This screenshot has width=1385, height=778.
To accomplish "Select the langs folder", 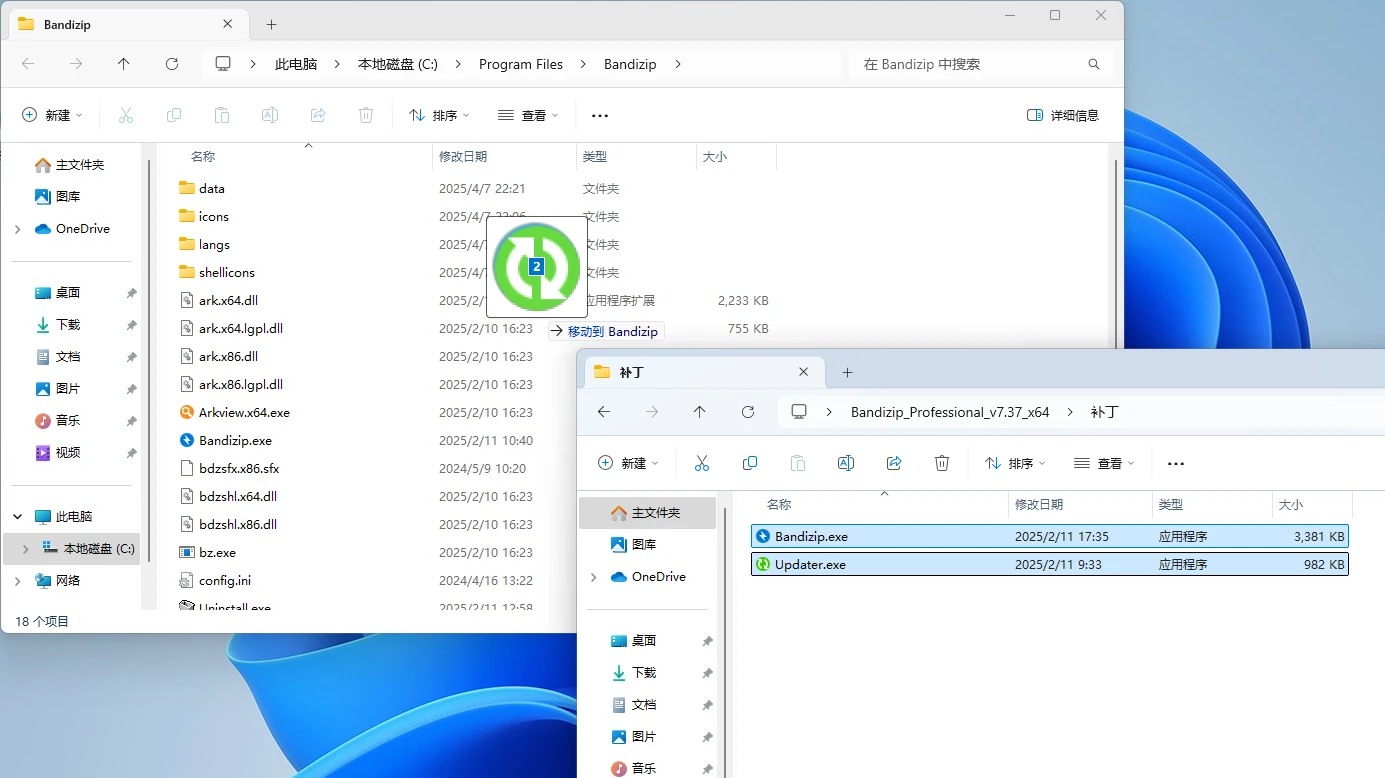I will (x=214, y=245).
